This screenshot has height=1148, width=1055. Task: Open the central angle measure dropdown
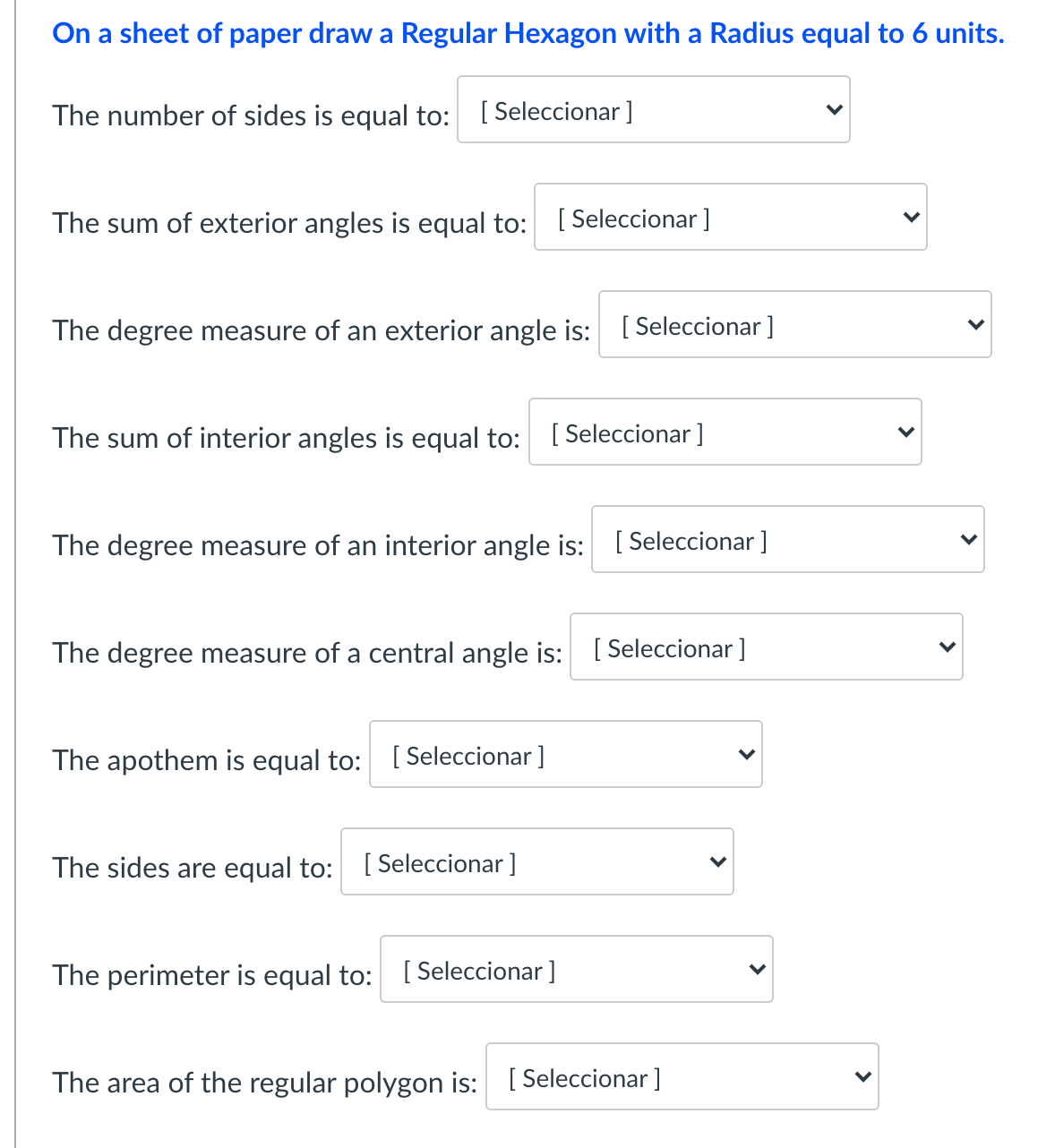pyautogui.click(x=766, y=647)
